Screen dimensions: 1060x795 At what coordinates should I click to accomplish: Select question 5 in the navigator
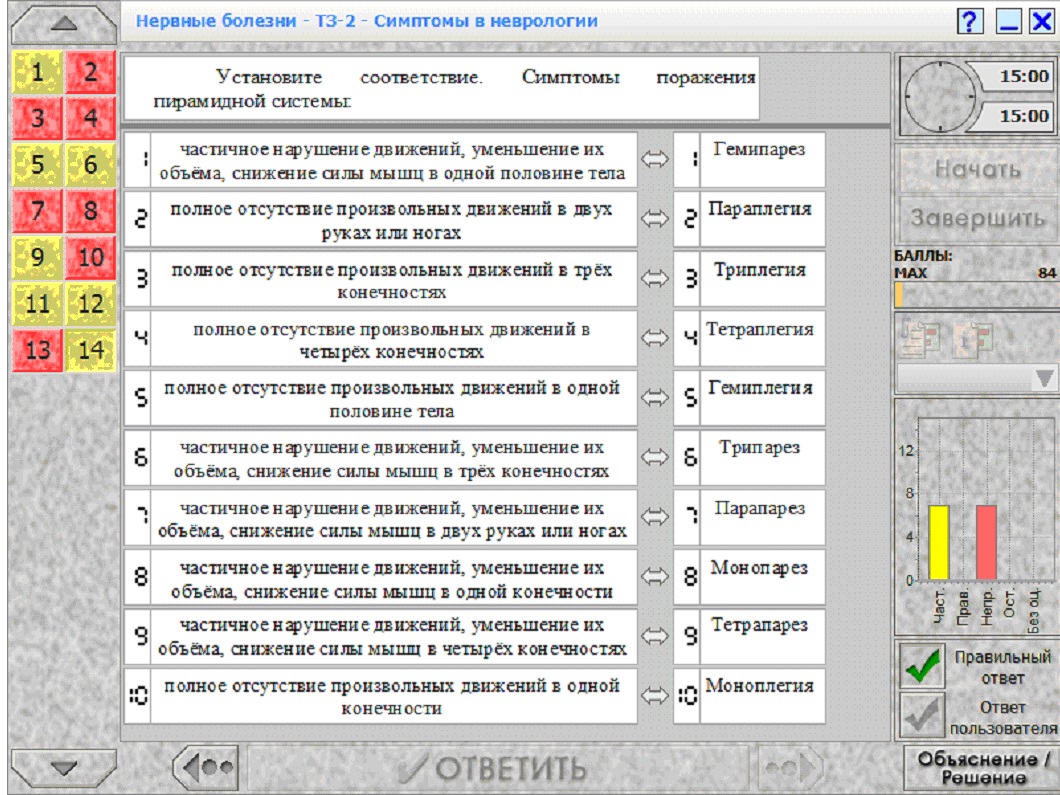click(x=37, y=164)
